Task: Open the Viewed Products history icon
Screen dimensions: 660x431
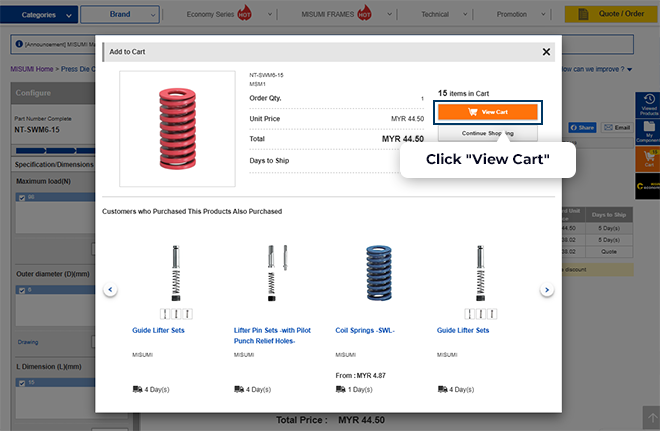Action: 648,105
